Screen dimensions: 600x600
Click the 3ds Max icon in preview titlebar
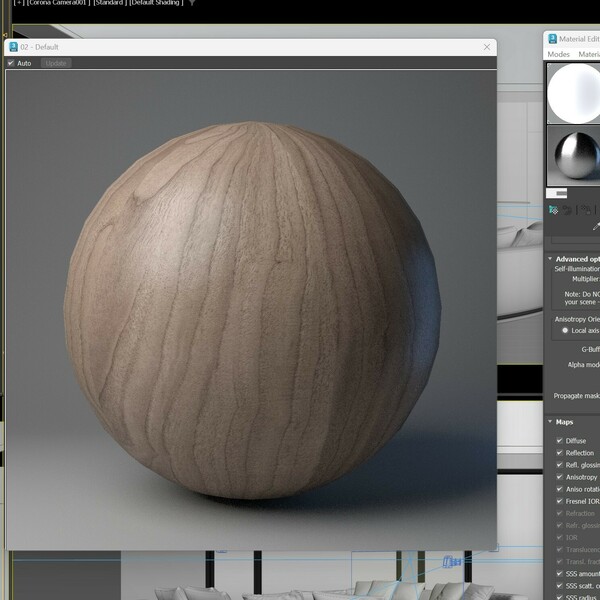[x=13, y=47]
